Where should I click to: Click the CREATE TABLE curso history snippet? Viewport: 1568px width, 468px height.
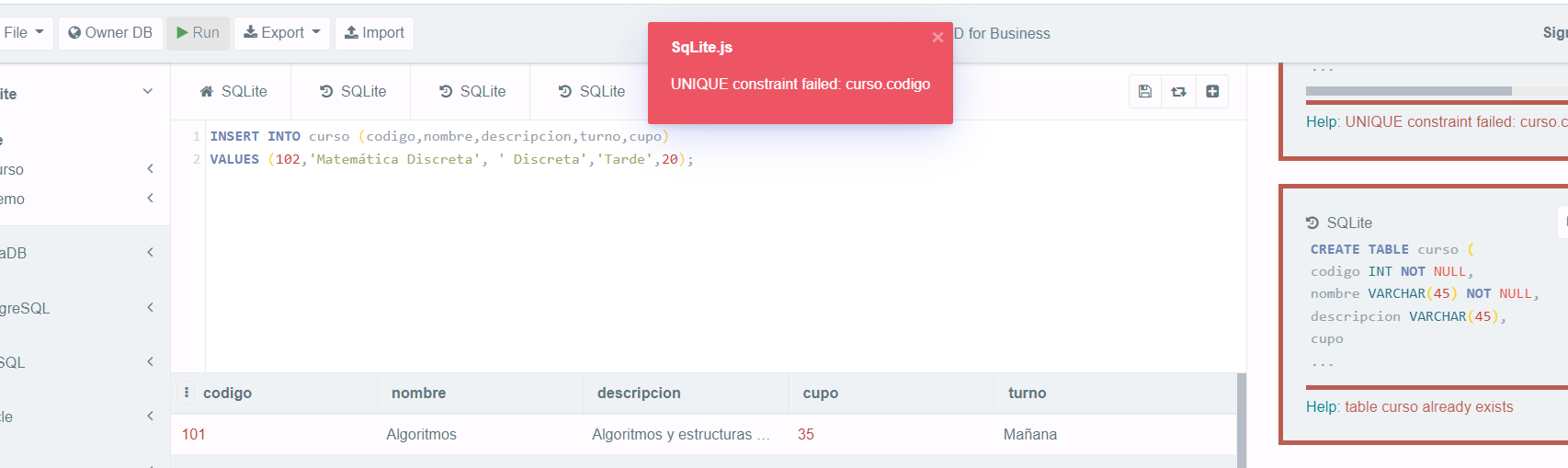coord(1424,305)
